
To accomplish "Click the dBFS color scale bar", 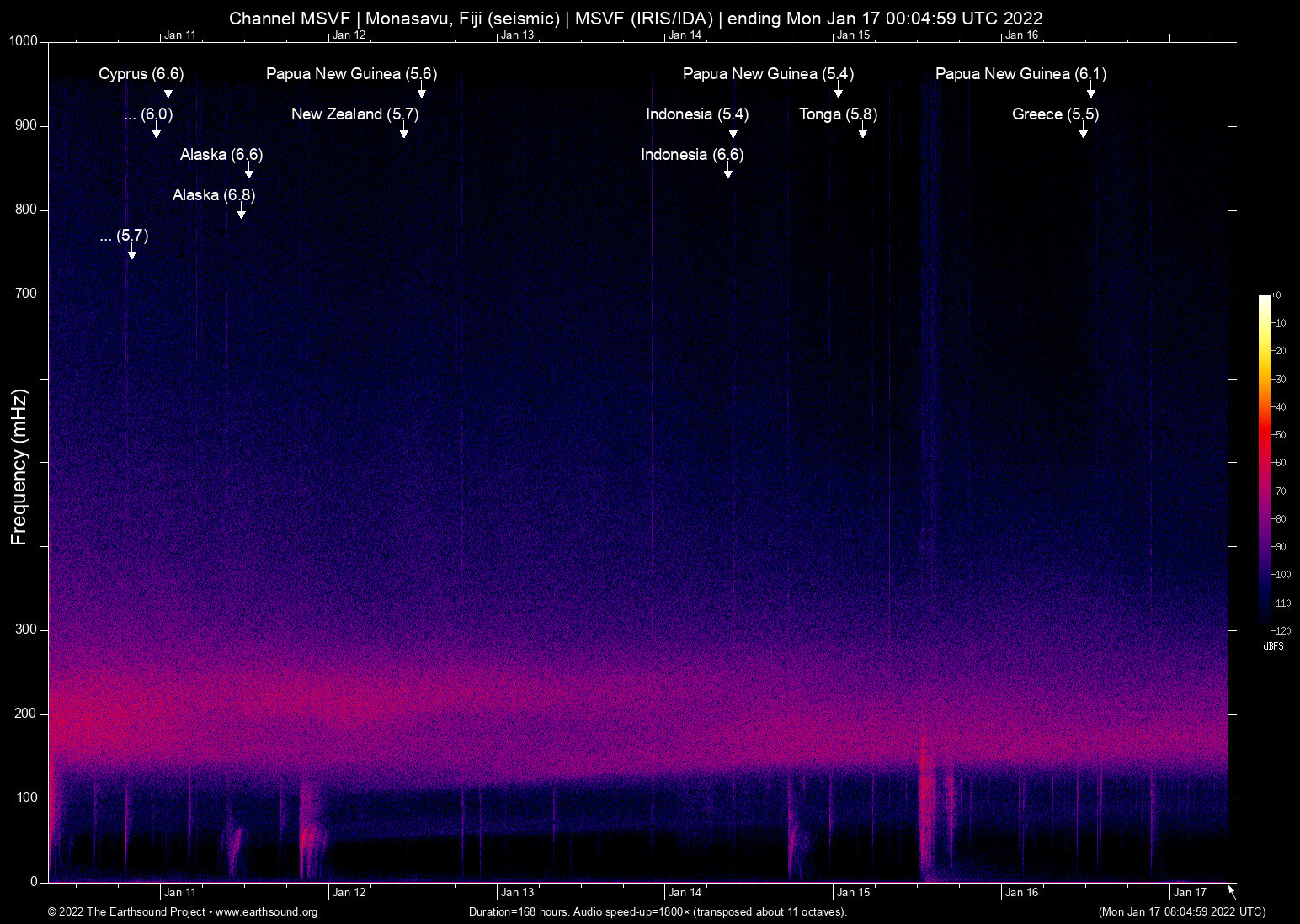I will tap(1264, 463).
